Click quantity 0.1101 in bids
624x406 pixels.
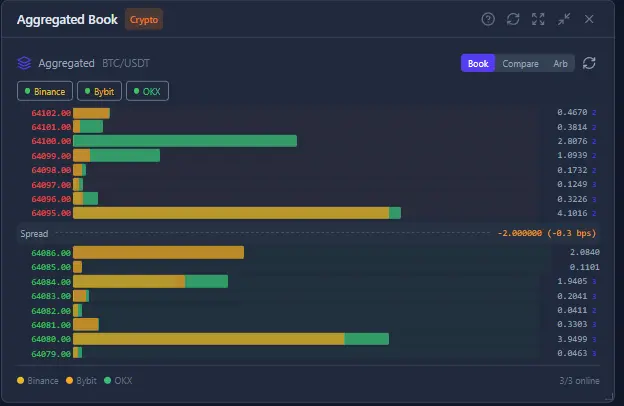click(585, 267)
